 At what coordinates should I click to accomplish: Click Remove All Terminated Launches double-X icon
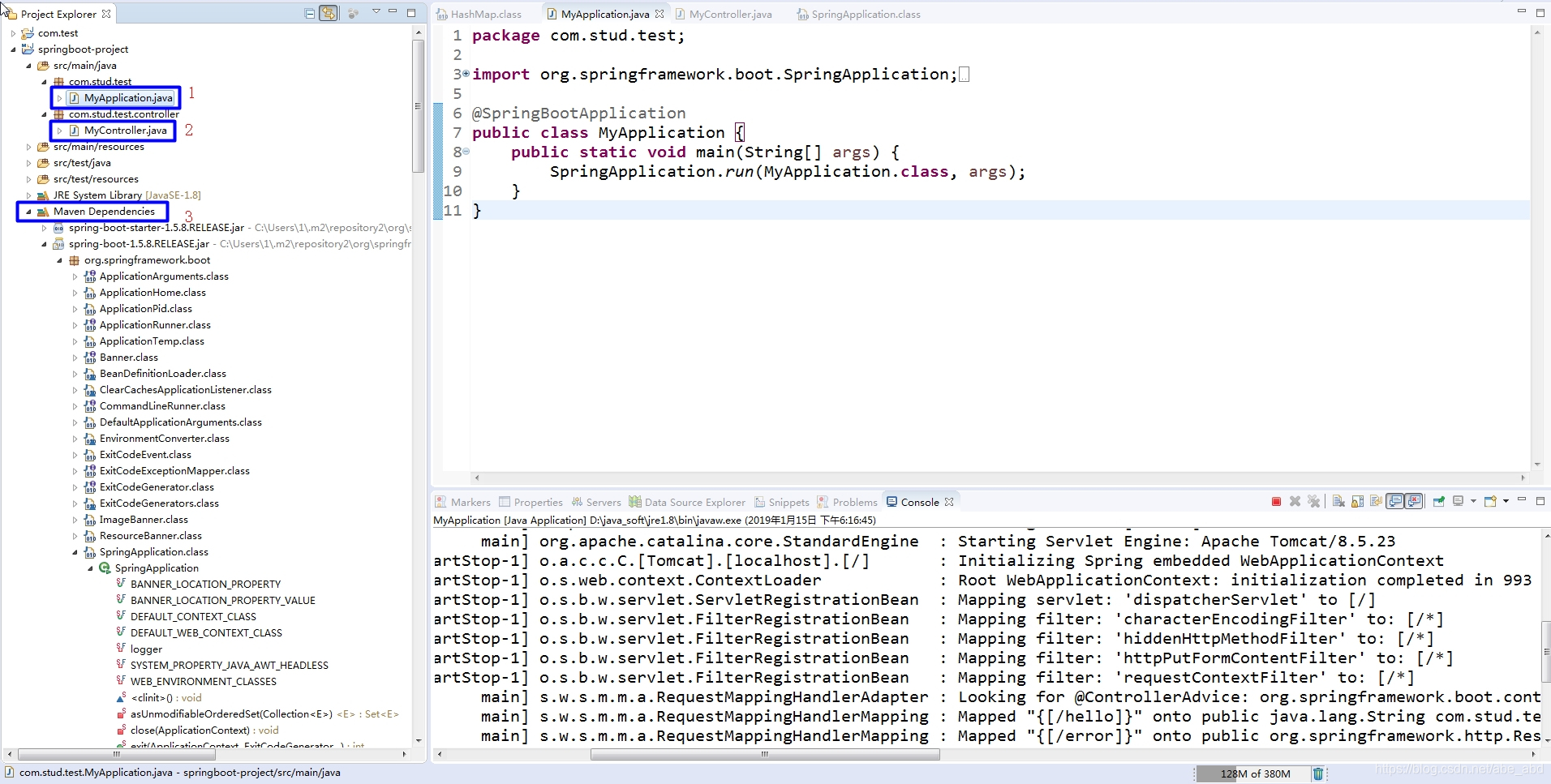point(1313,501)
